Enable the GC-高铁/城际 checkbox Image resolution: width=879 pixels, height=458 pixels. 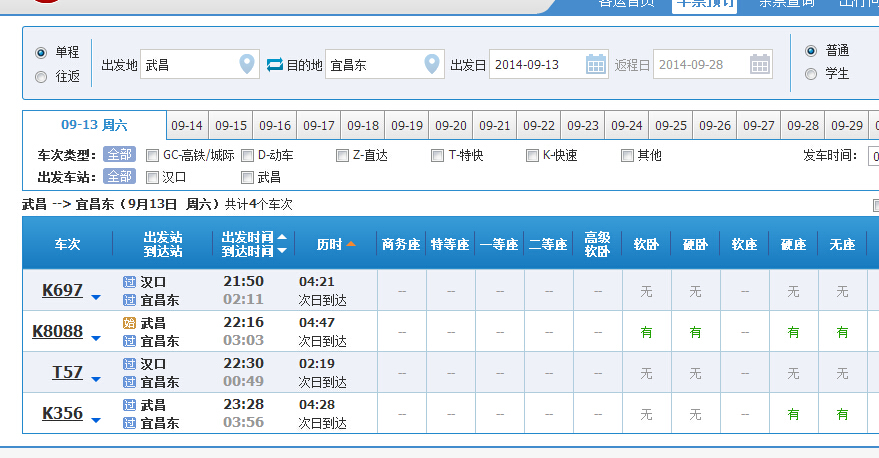click(x=153, y=155)
